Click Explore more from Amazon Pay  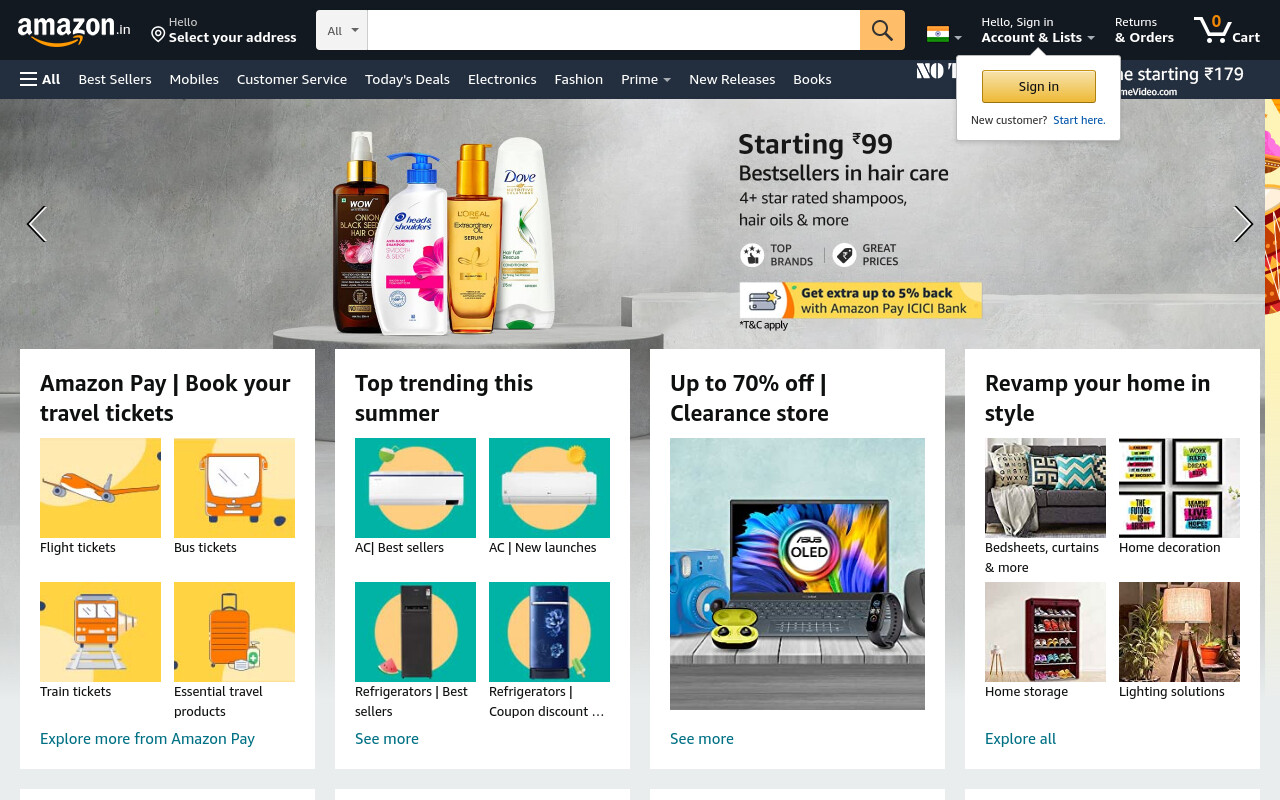147,738
